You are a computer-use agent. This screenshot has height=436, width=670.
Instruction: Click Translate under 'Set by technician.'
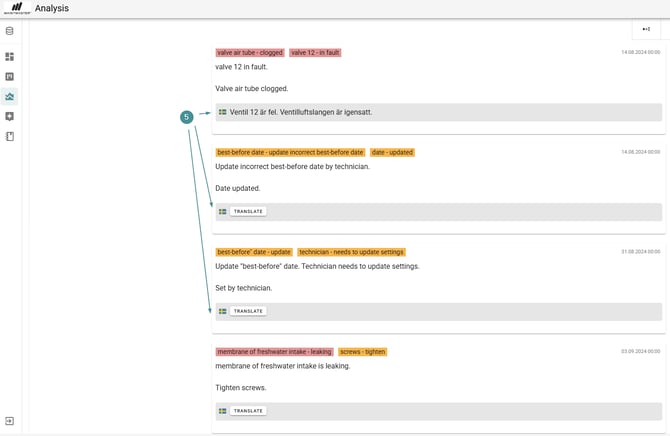[x=248, y=311]
